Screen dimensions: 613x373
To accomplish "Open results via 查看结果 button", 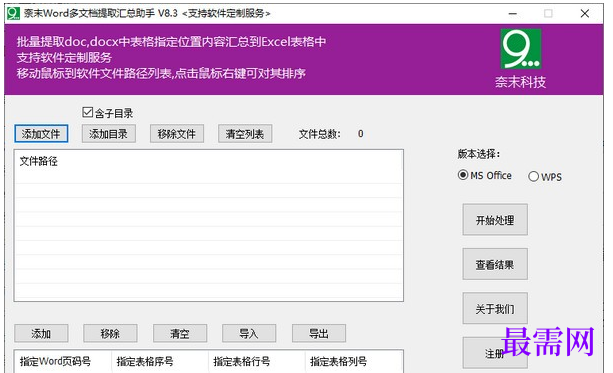I will pyautogui.click(x=495, y=264).
